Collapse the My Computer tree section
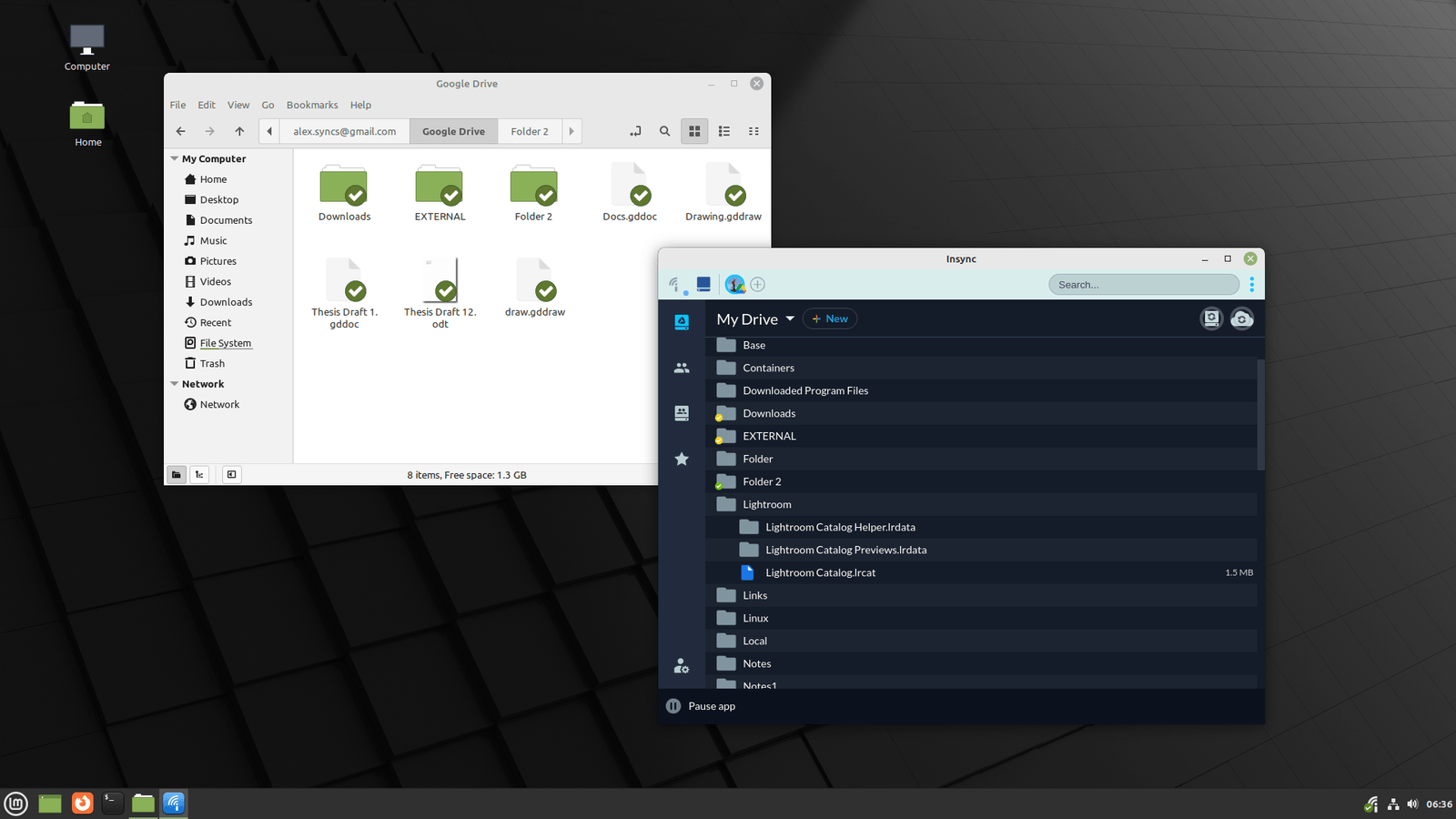Viewport: 1456px width, 819px height. click(175, 158)
